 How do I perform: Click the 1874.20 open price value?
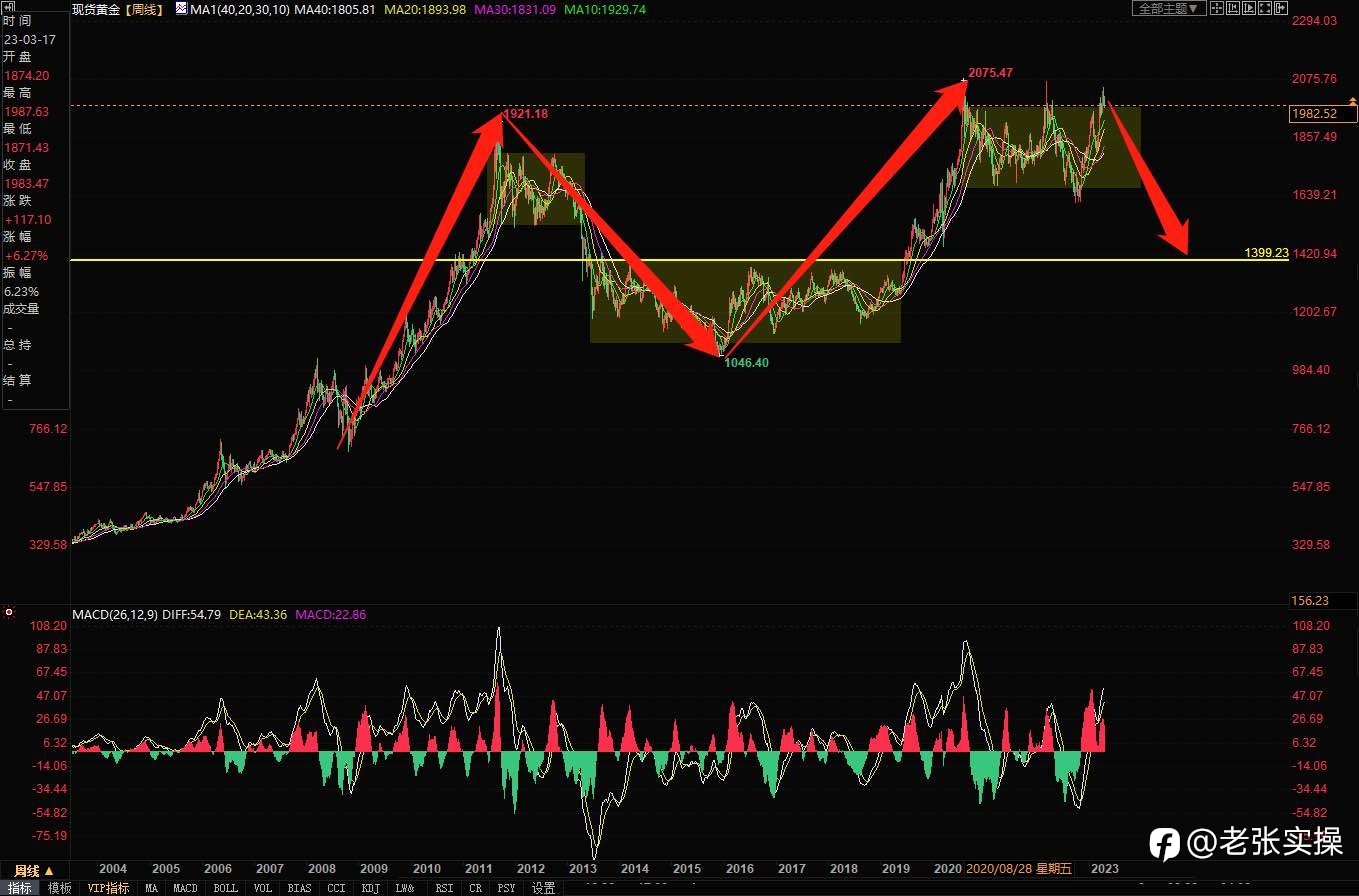tap(26, 76)
